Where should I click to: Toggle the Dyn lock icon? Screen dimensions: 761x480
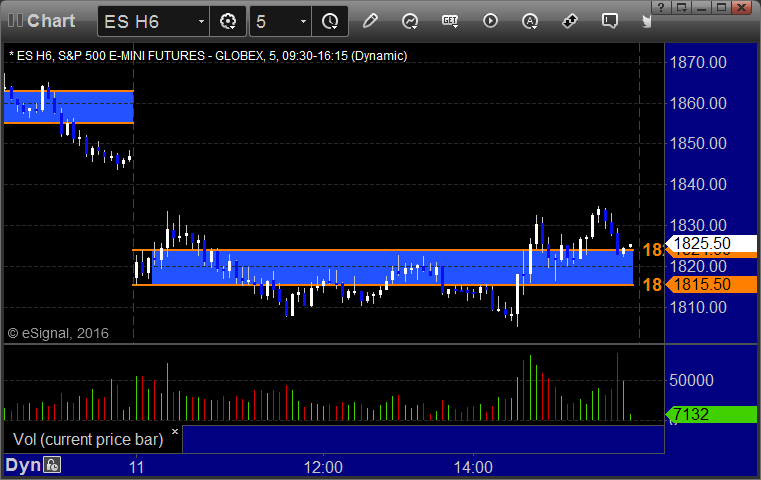tap(52, 465)
